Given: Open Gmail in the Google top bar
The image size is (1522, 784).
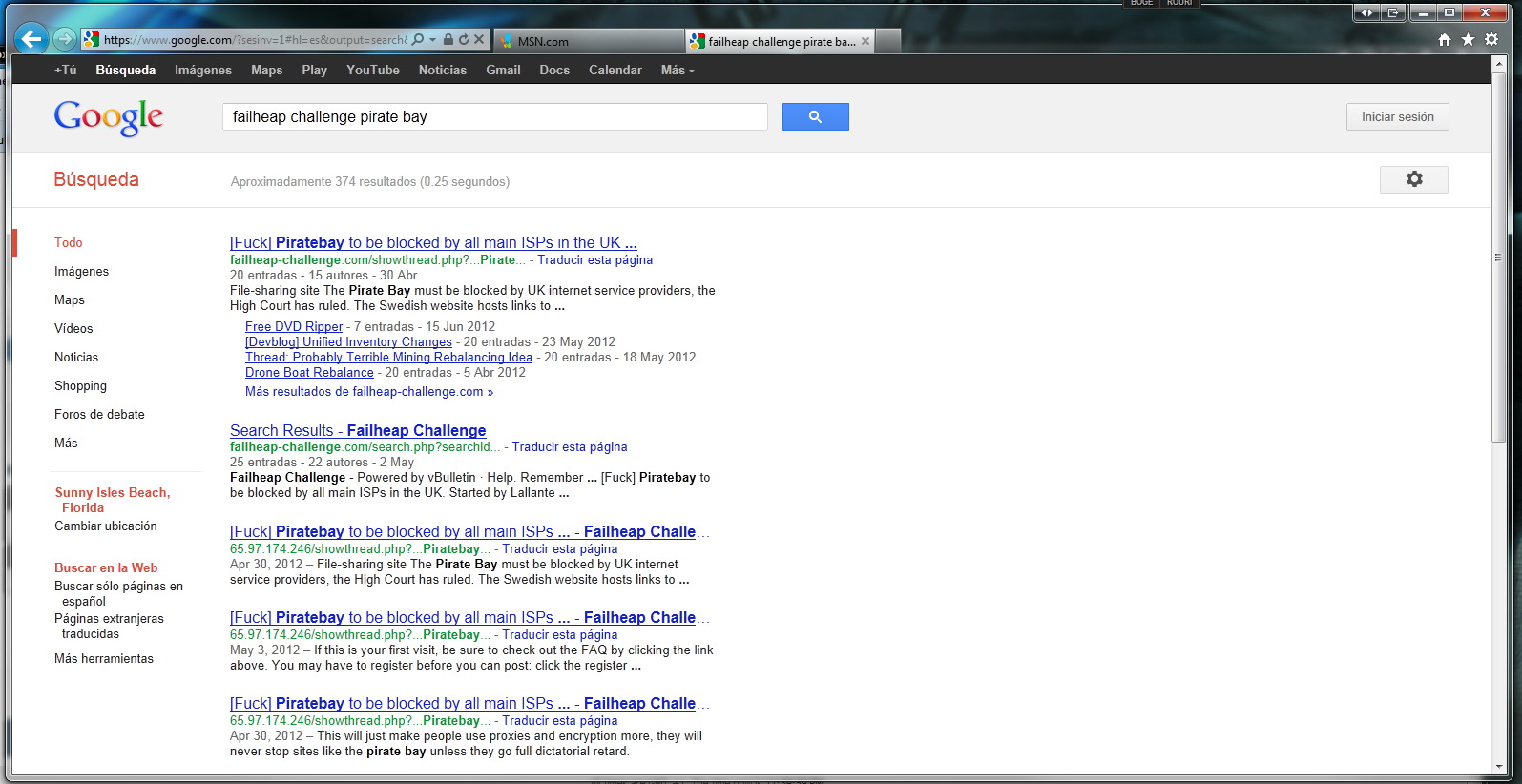Looking at the screenshot, I should (503, 70).
